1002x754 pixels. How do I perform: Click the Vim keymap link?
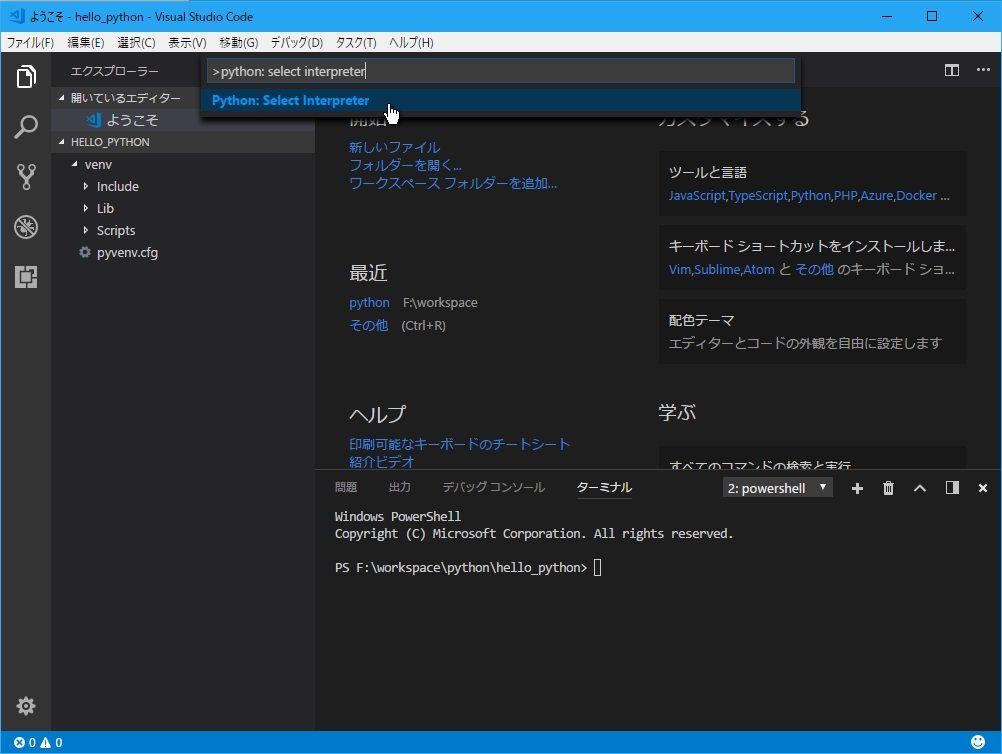[679, 270]
